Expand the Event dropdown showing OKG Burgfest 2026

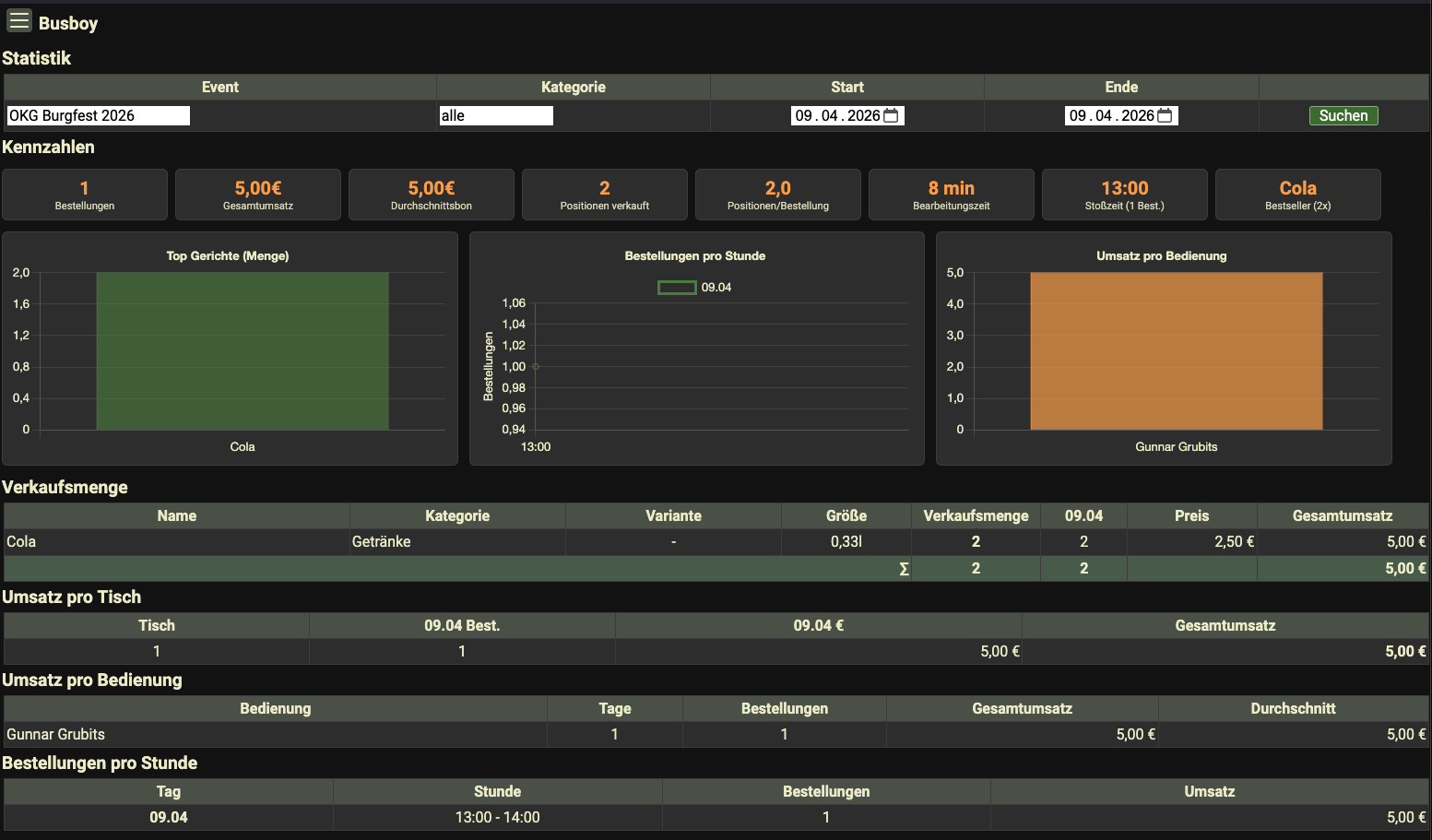98,115
